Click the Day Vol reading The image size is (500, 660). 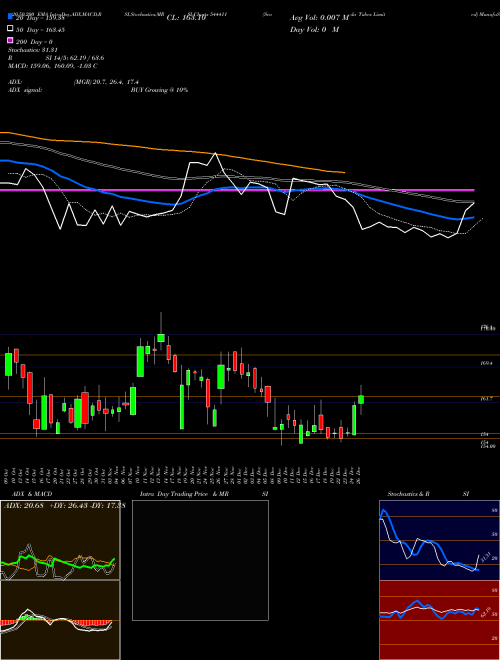[314, 29]
